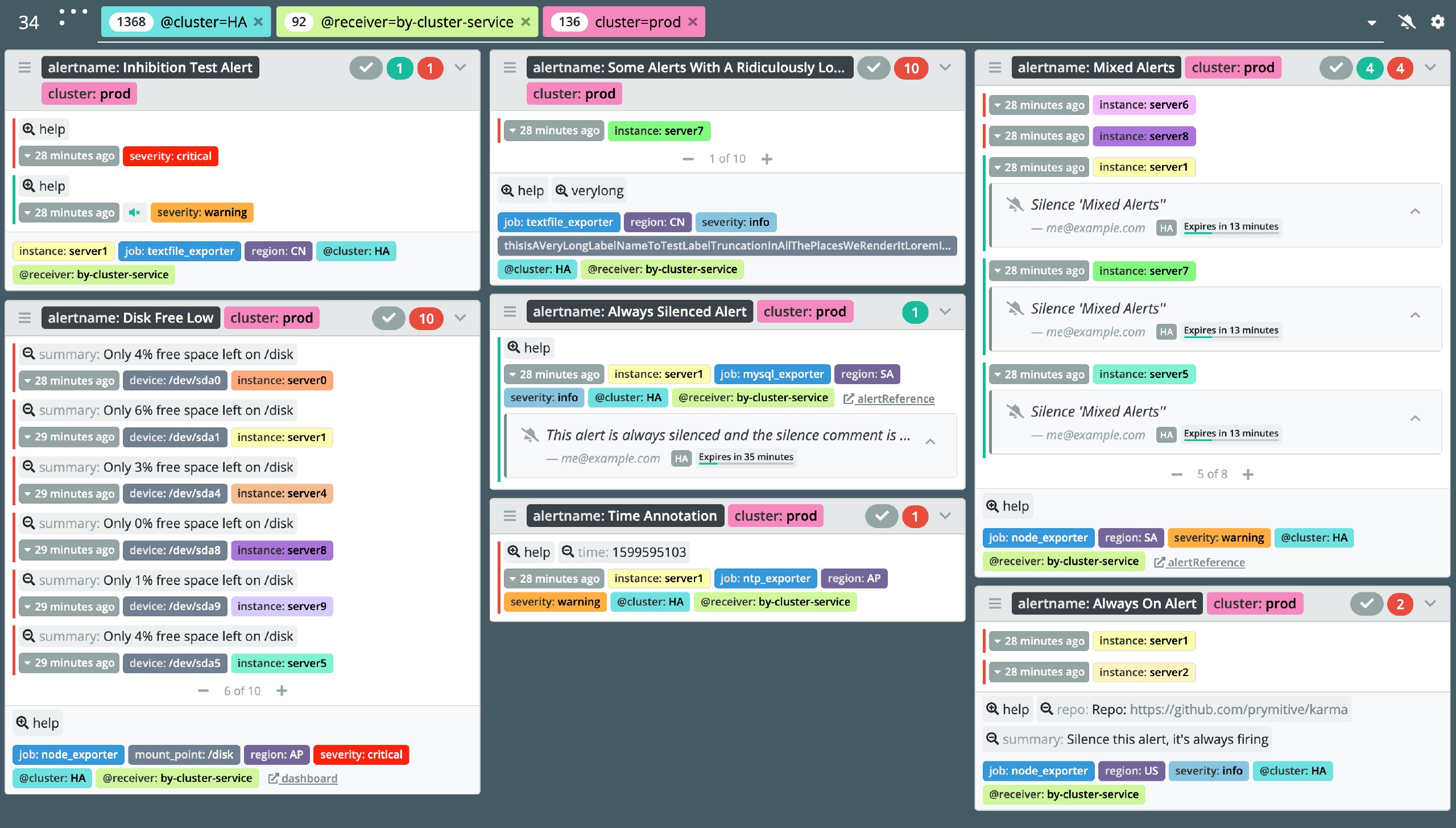The height and width of the screenshot is (828, 1456).
Task: Open the settings gear in the navbar
Action: pyautogui.click(x=1437, y=22)
